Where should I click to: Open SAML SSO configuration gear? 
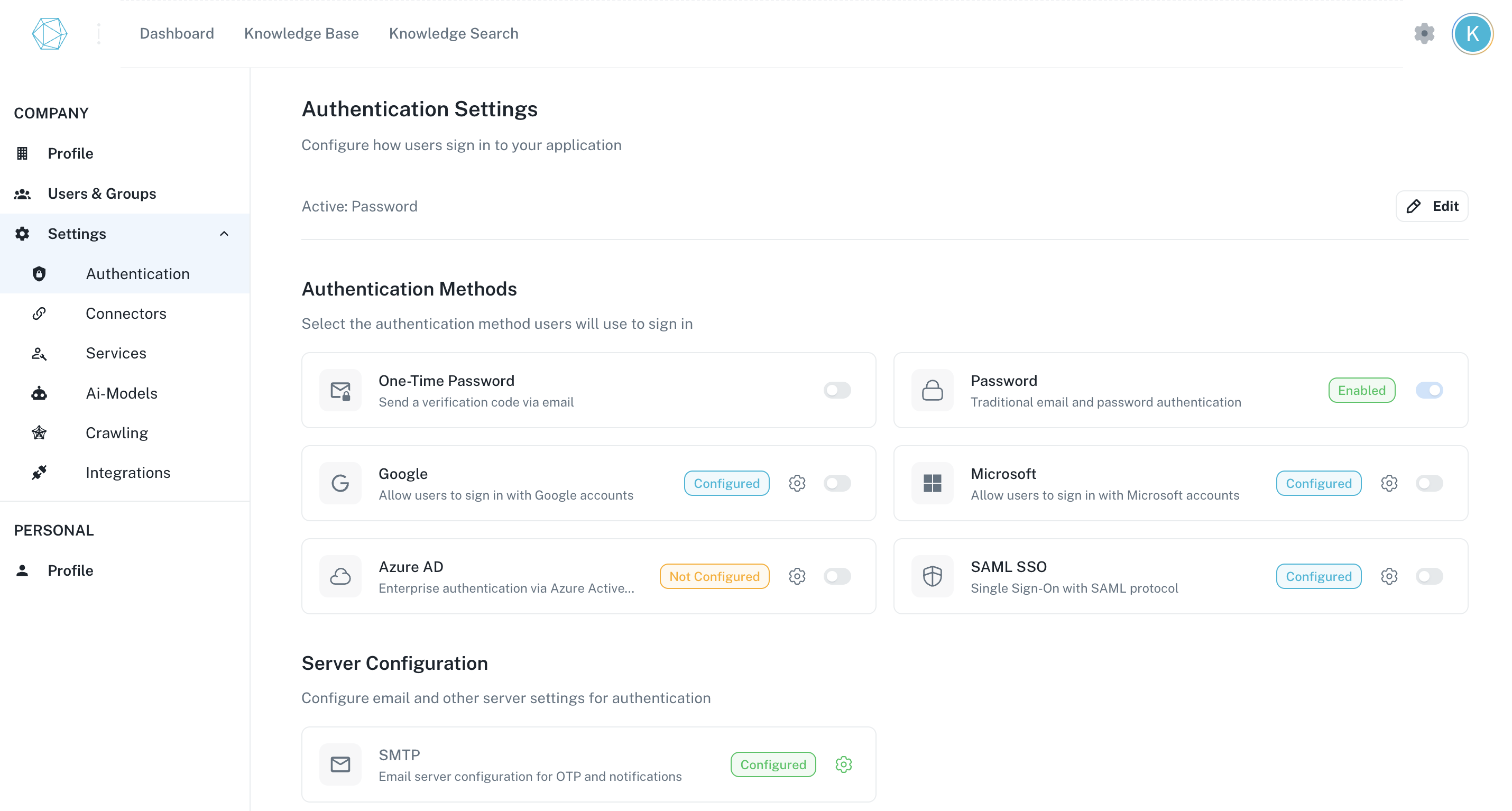tap(1389, 576)
